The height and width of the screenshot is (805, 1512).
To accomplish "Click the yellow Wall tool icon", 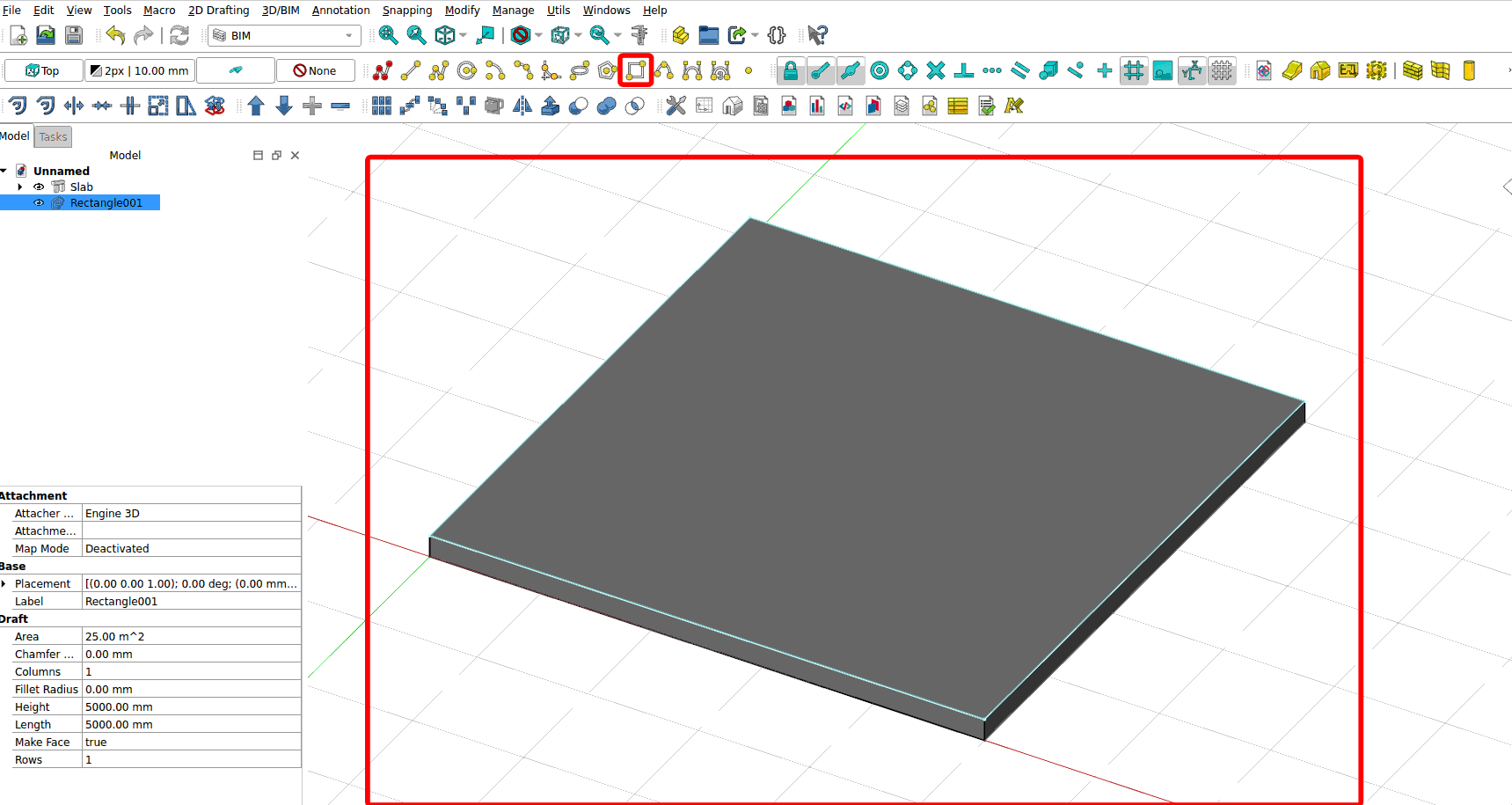I will point(1413,70).
